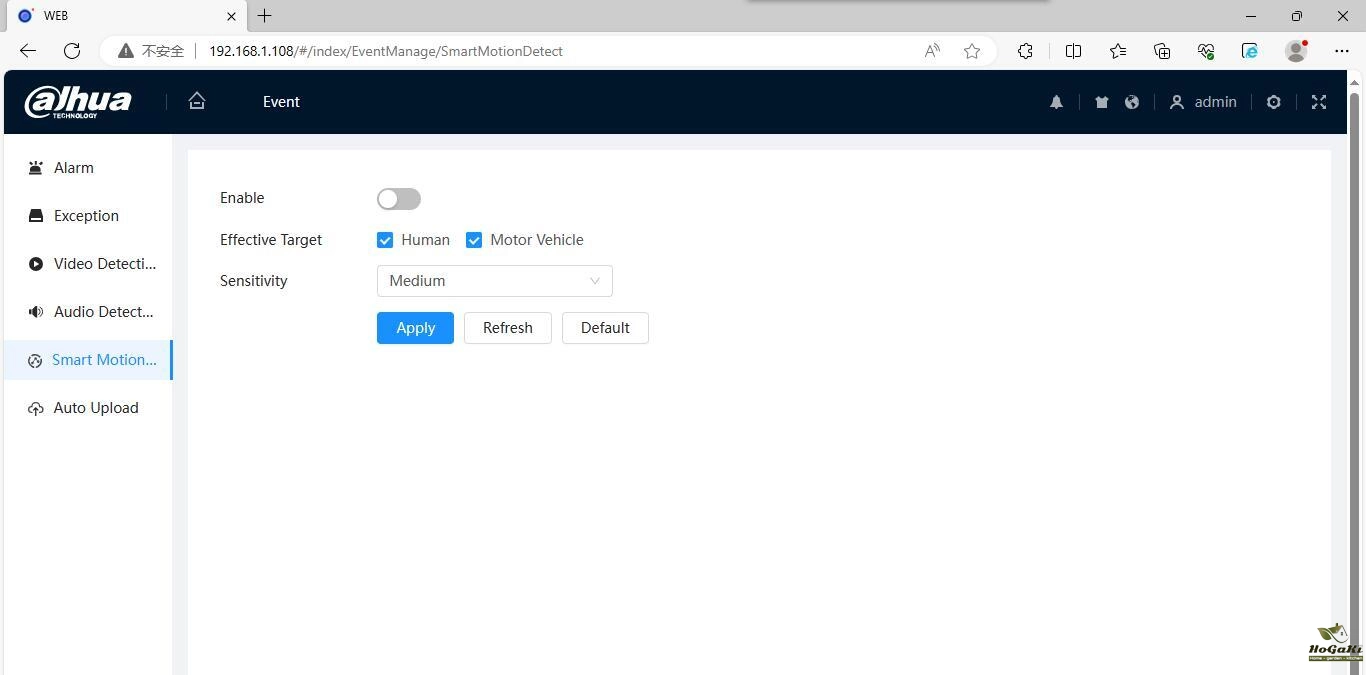Open the settings gear icon in header

click(x=1273, y=102)
